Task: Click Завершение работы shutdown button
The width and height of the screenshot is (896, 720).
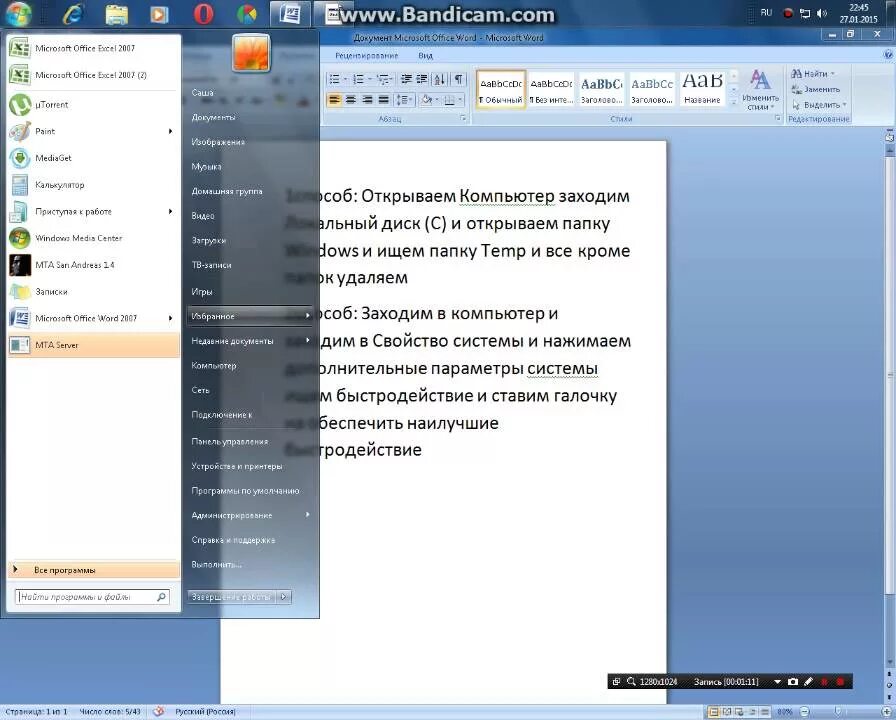Action: point(231,597)
